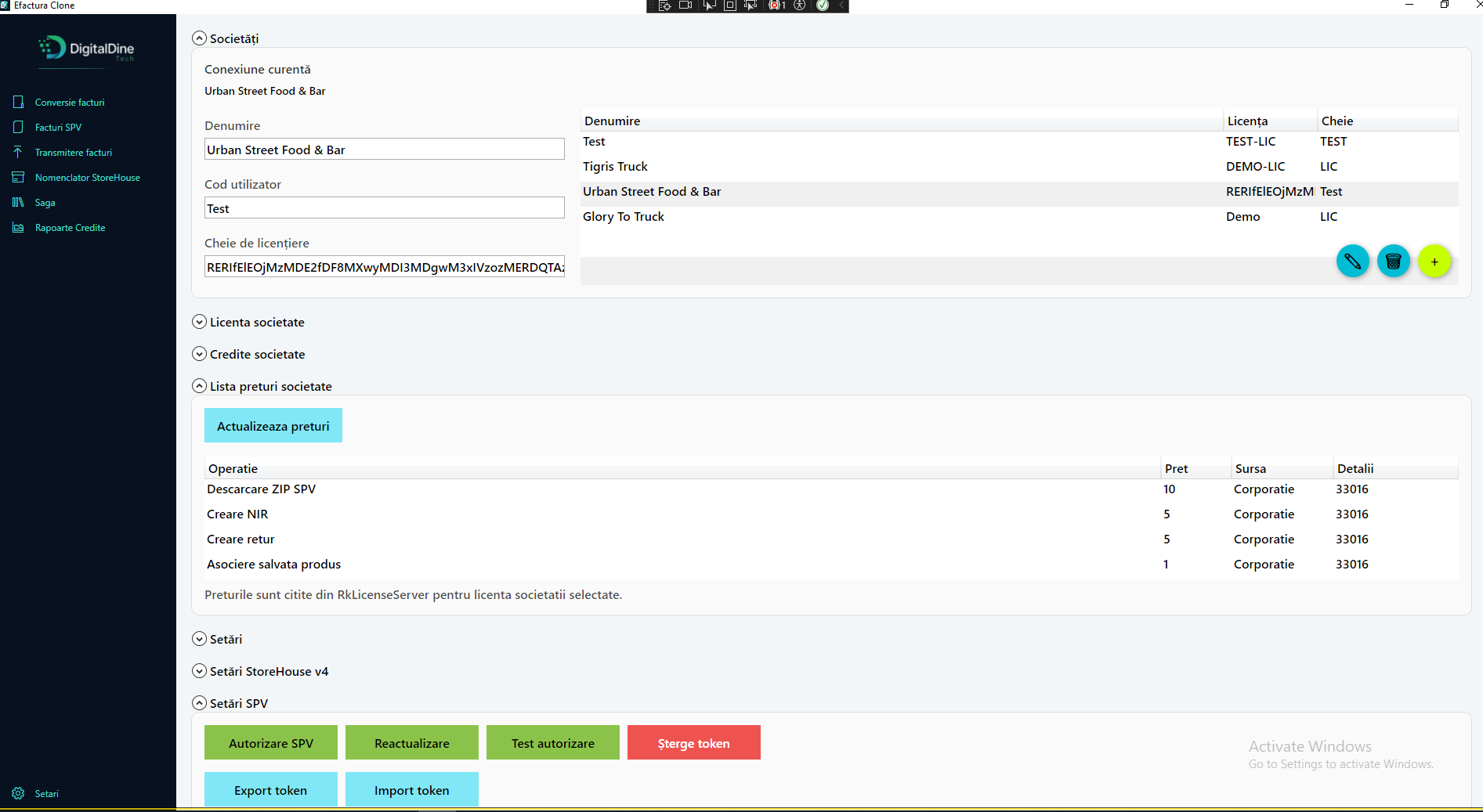
Task: Open the accessibility checker icon
Action: coord(800,5)
